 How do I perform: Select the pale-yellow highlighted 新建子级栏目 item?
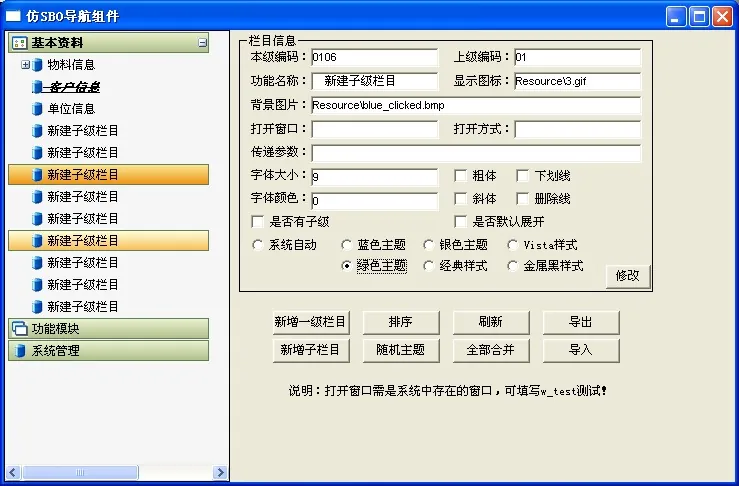click(108, 240)
